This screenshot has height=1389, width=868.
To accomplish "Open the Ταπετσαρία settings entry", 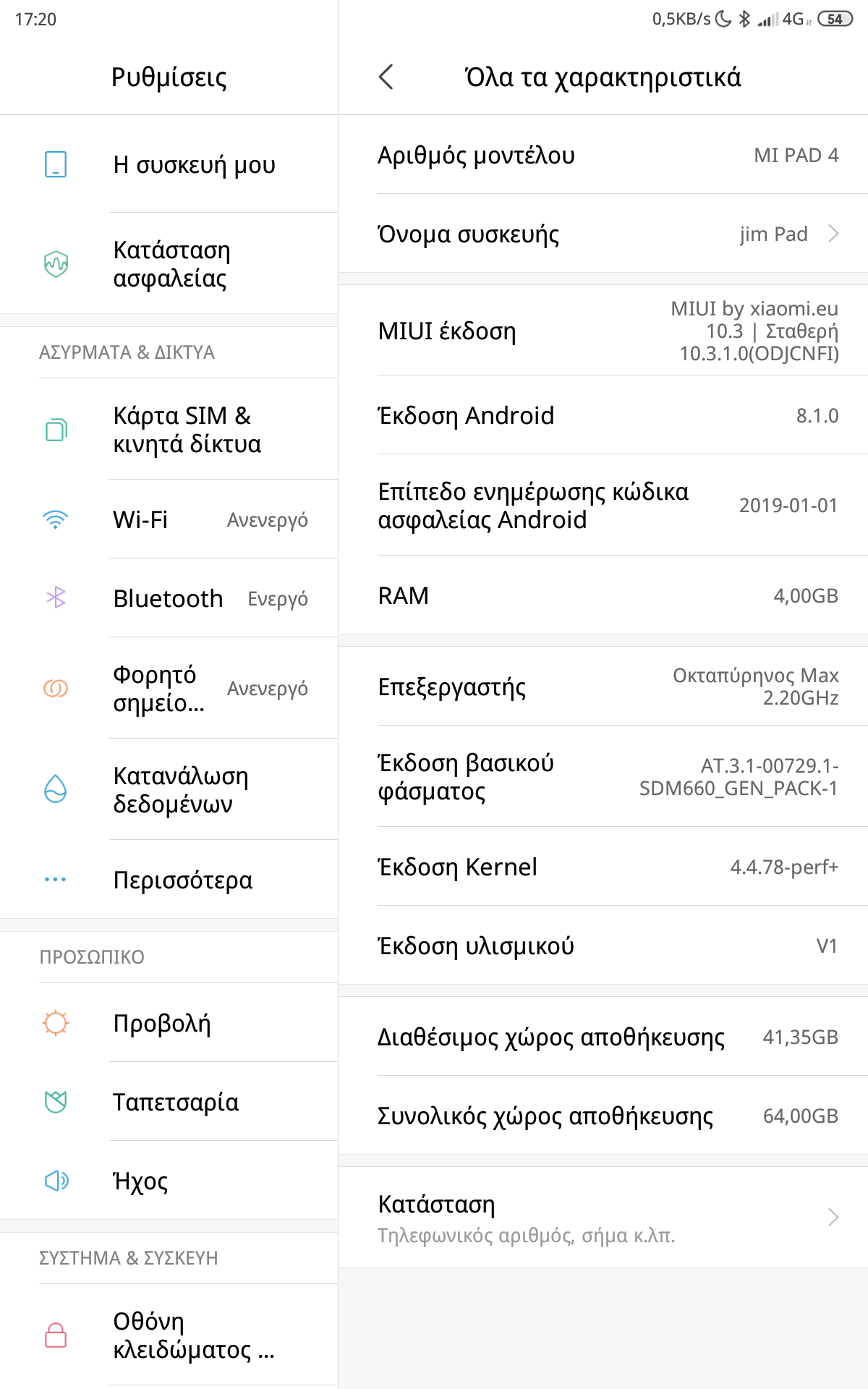I will click(176, 1102).
